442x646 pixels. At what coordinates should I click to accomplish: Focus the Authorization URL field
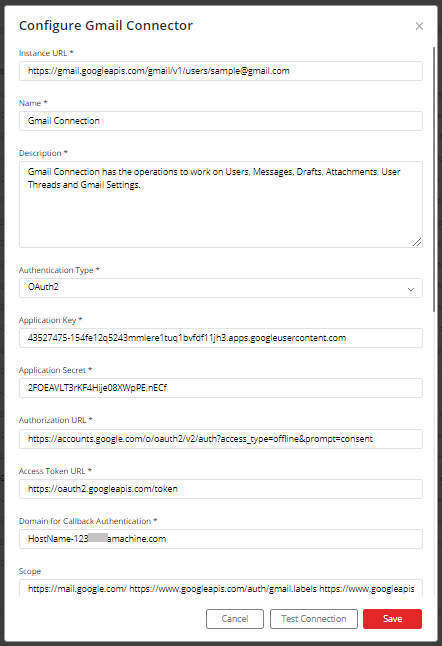click(x=221, y=439)
